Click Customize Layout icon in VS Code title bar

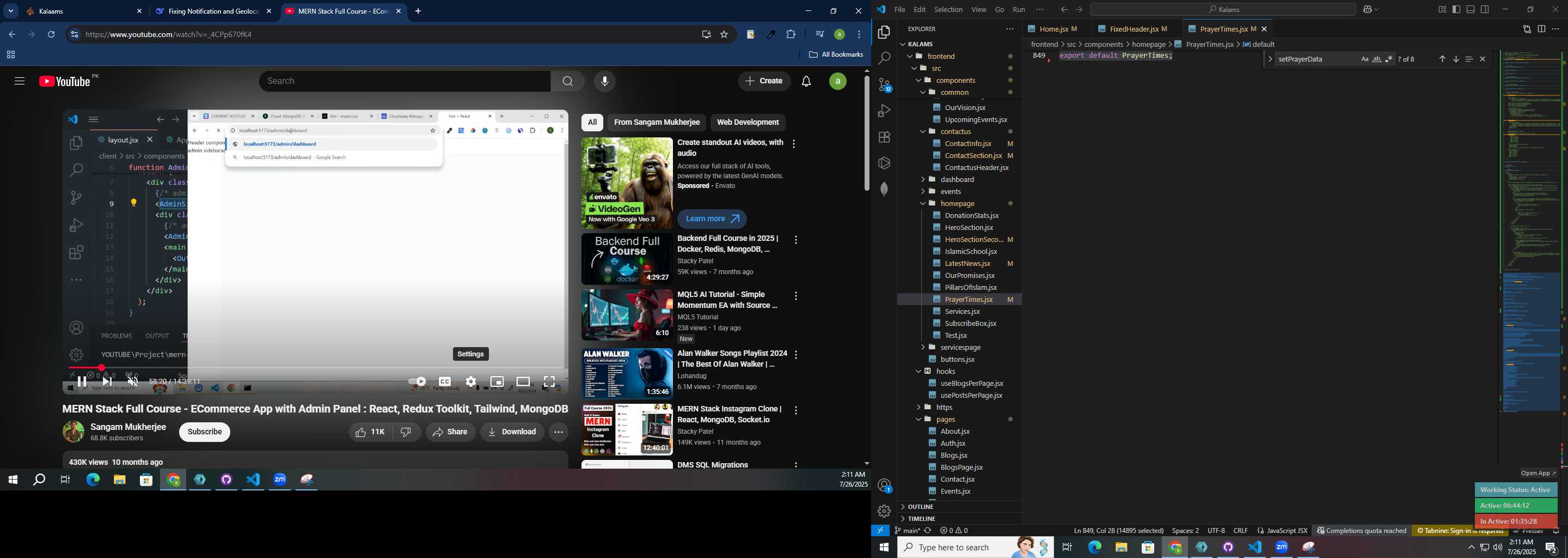1442,10
